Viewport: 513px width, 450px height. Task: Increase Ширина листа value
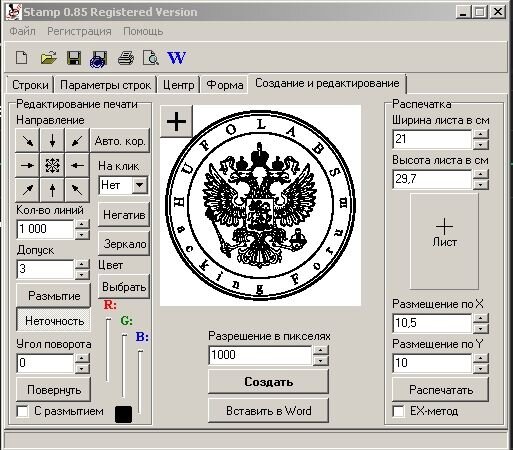tap(480, 134)
